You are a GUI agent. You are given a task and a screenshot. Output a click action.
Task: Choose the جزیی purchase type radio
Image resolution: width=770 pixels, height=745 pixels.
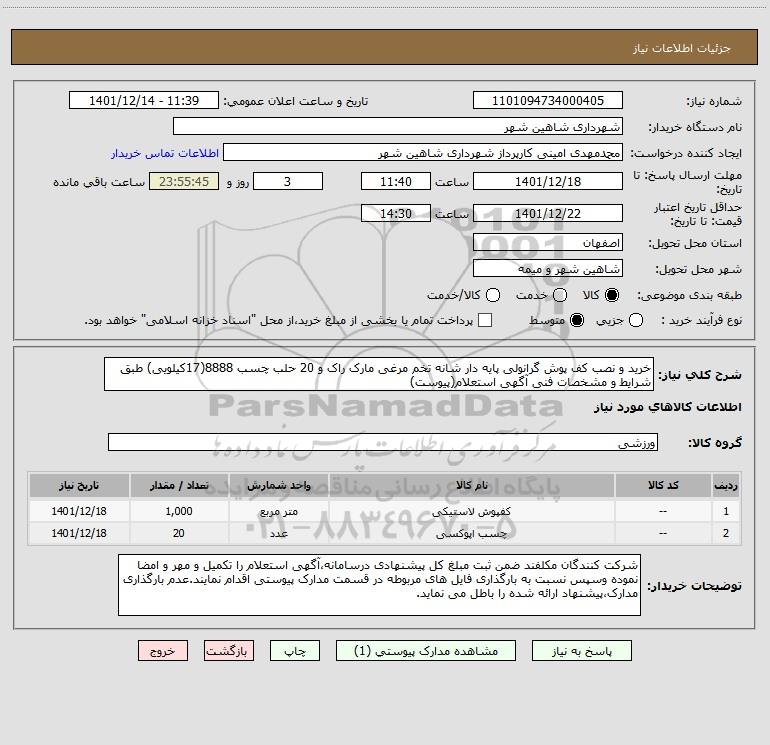[636, 321]
